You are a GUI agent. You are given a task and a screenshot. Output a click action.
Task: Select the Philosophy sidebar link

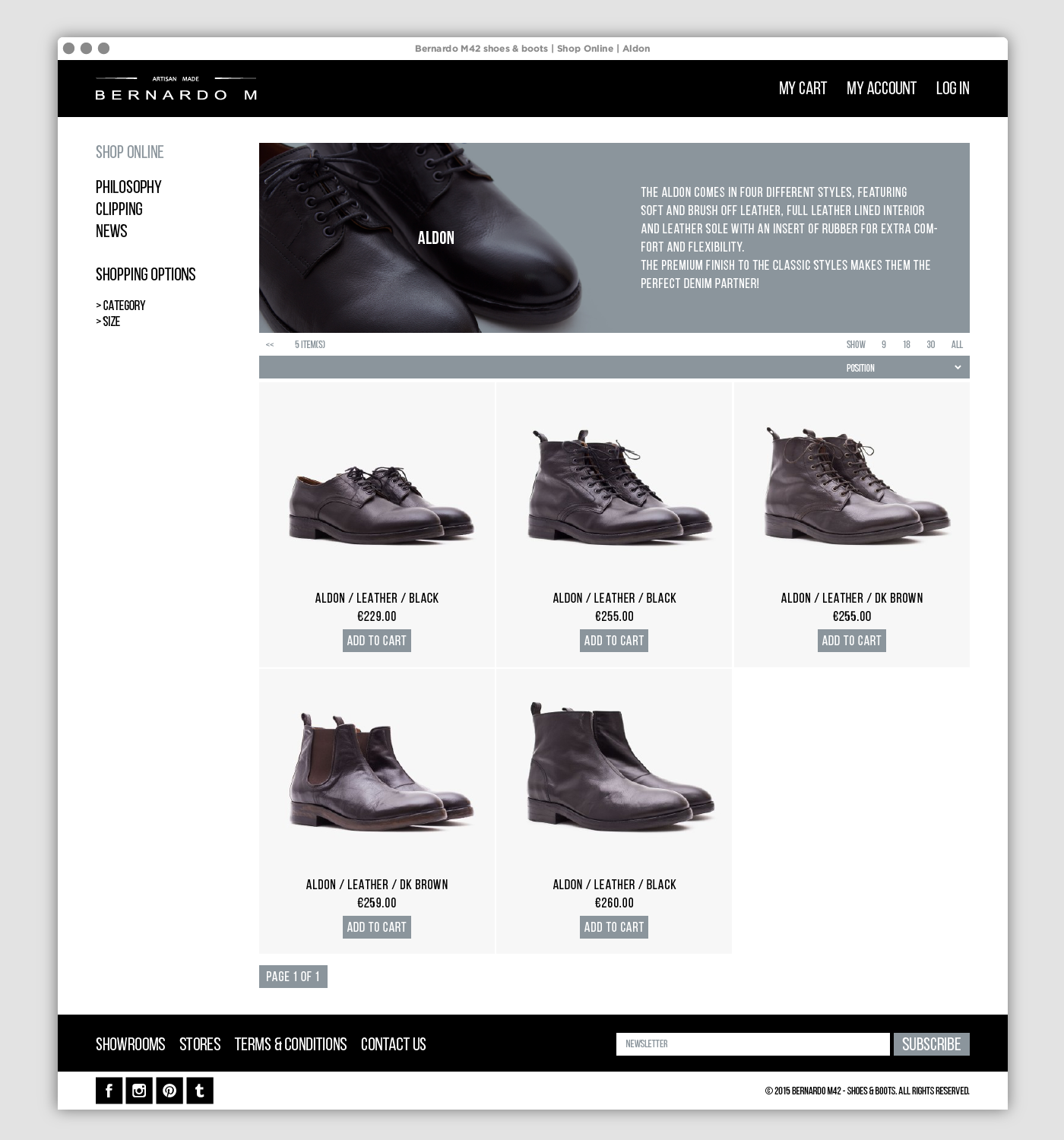coord(128,187)
